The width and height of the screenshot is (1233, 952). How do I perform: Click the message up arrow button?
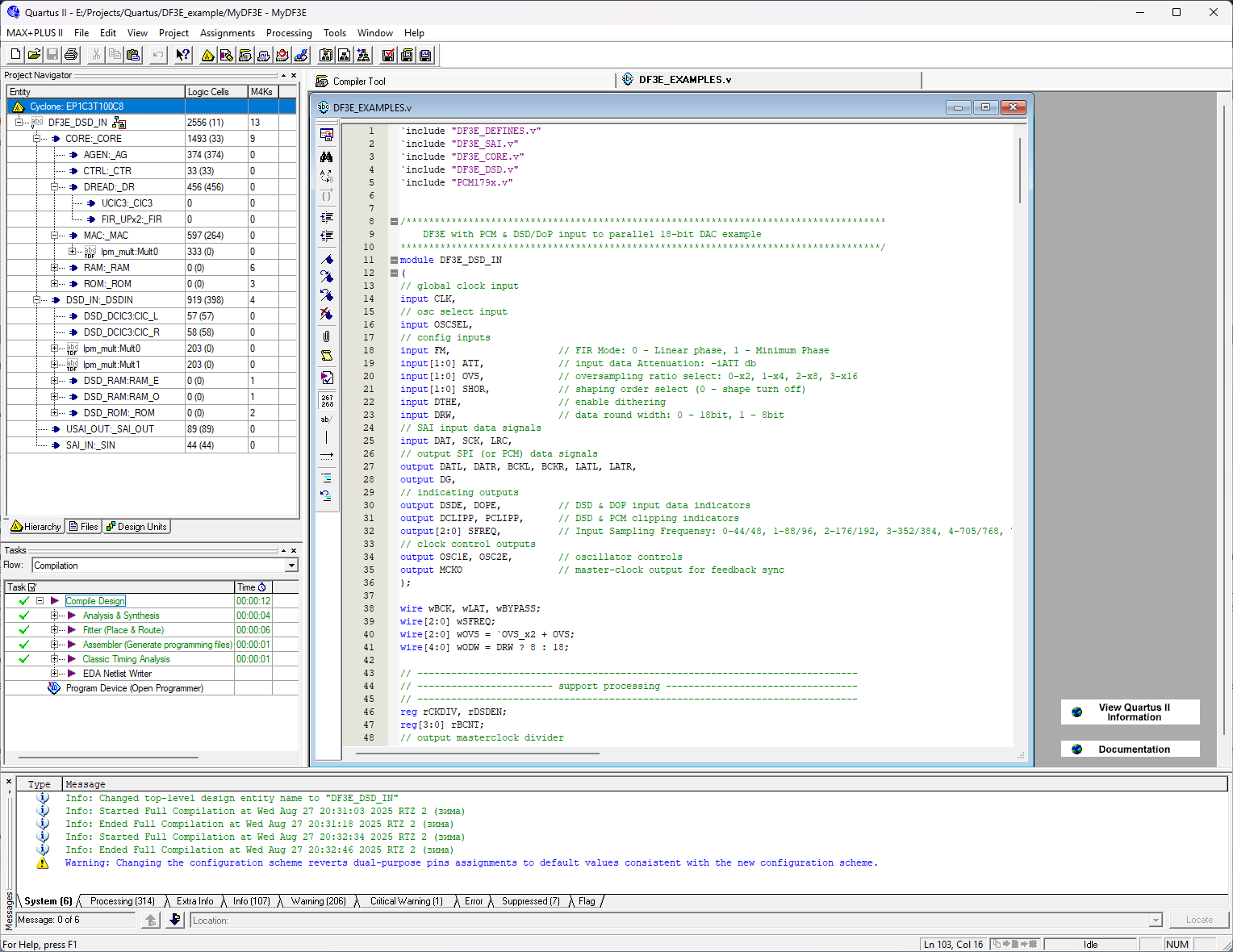click(150, 920)
